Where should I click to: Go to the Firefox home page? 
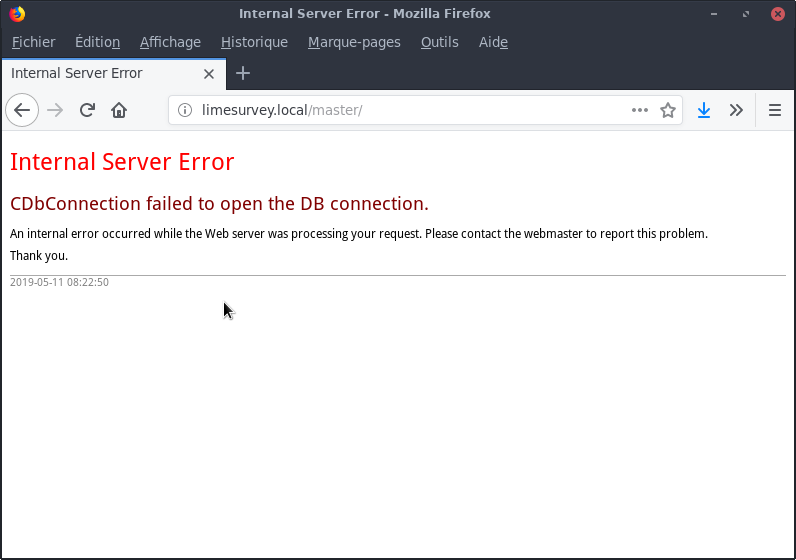pyautogui.click(x=119, y=110)
